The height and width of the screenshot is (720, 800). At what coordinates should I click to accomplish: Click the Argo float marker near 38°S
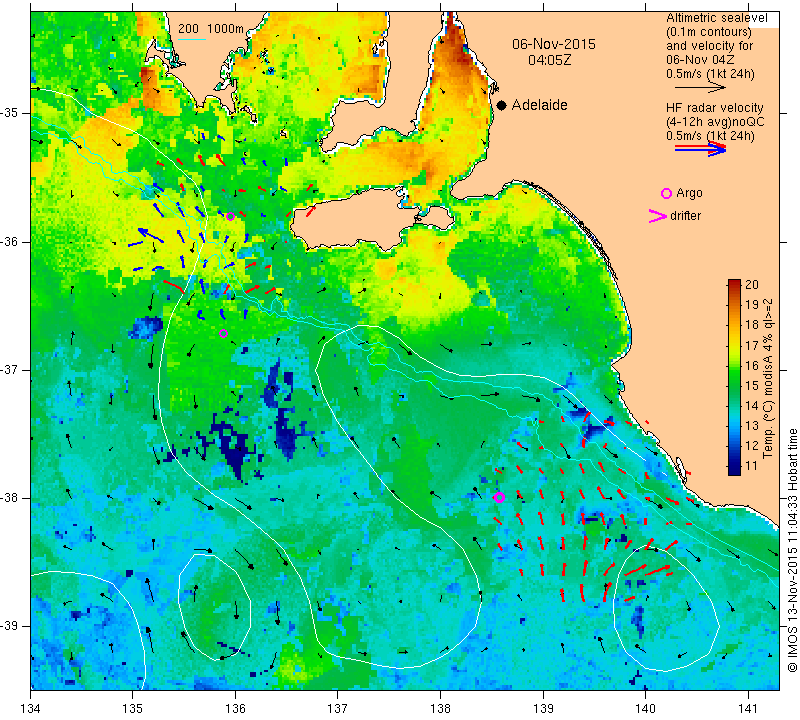(x=499, y=498)
